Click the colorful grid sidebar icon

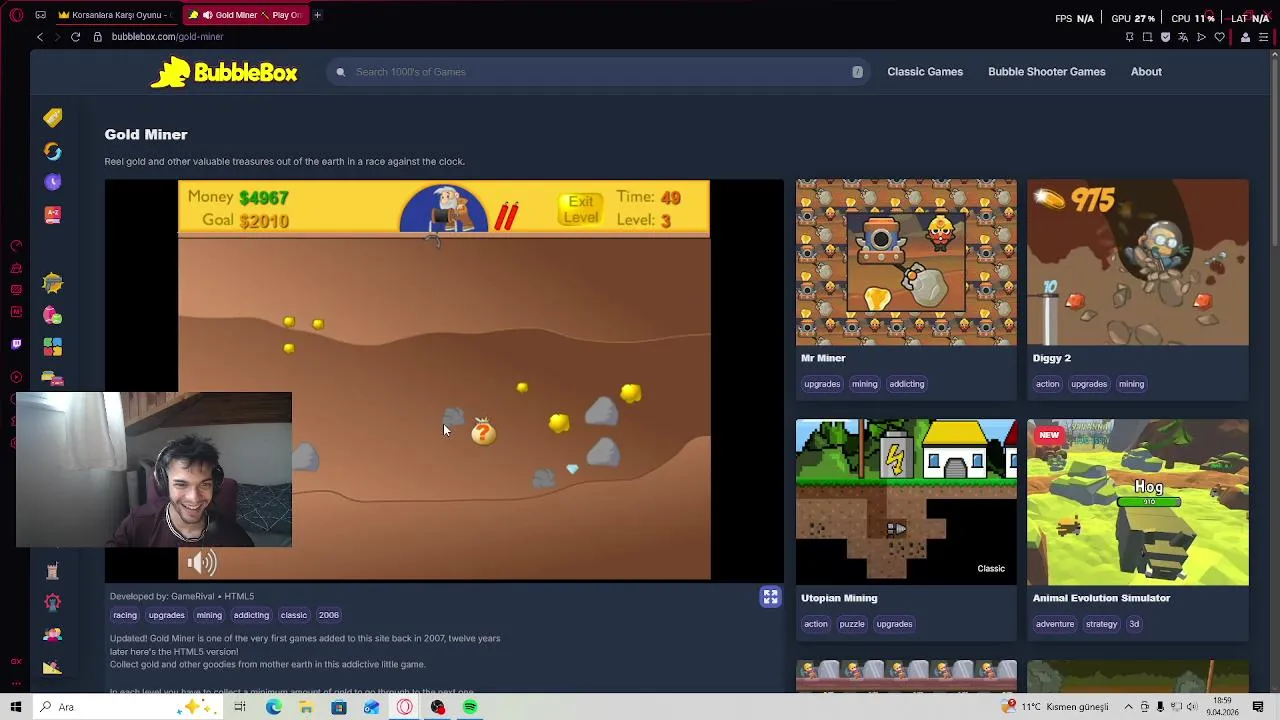[x=53, y=347]
